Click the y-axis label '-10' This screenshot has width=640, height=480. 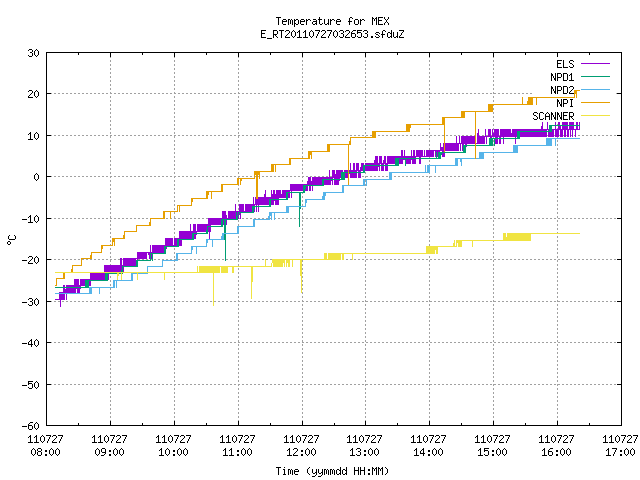[x=31, y=219]
